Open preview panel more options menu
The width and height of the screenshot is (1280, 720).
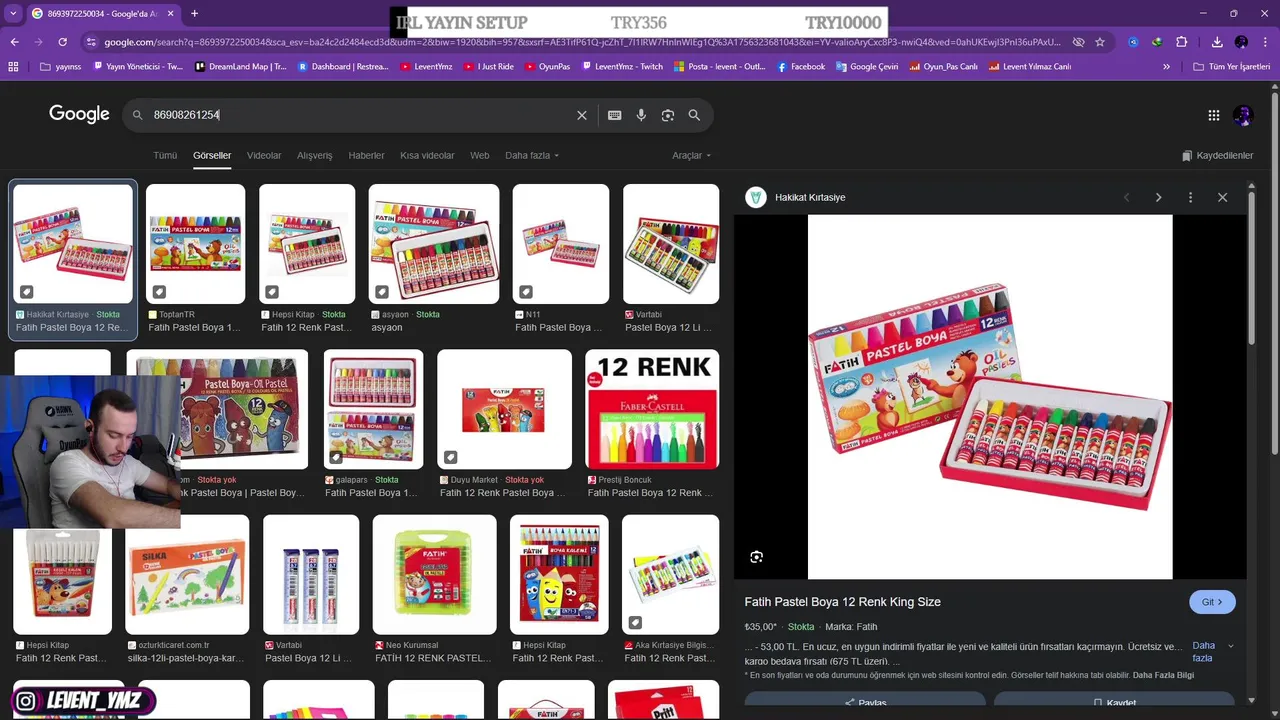point(1190,197)
